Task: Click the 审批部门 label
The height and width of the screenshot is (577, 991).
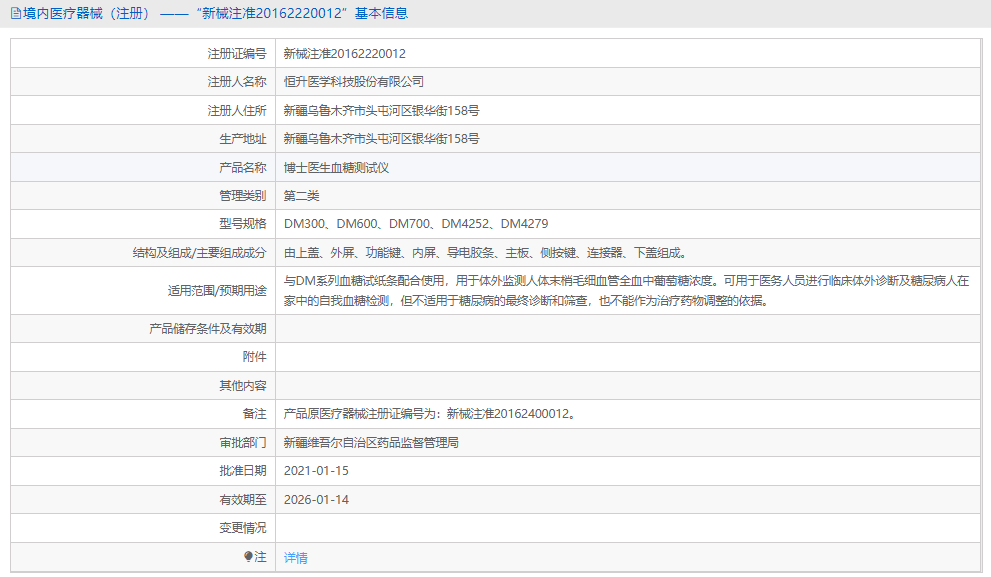Action: pos(243,442)
